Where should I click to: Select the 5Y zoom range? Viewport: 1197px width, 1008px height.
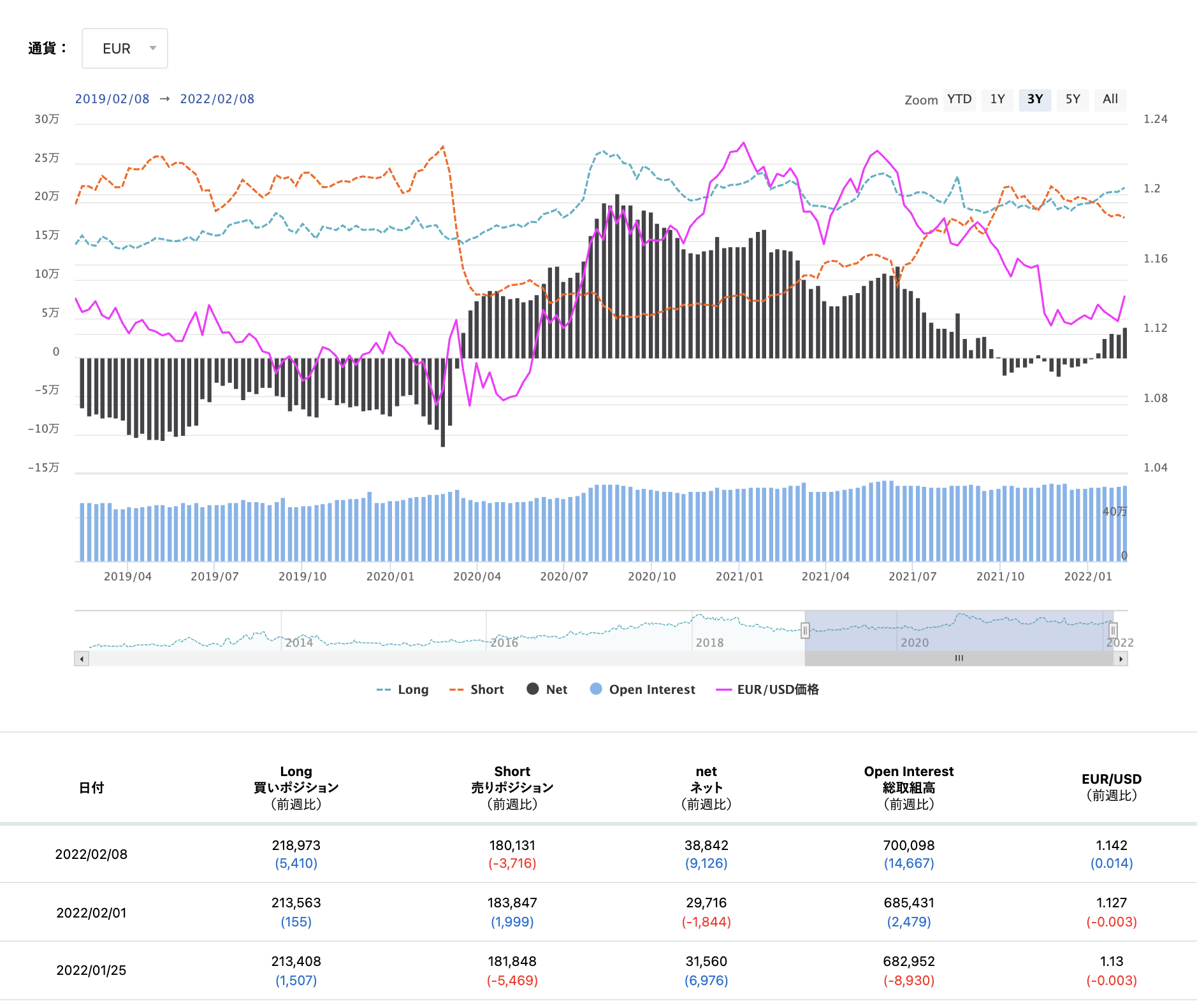[x=1073, y=99]
